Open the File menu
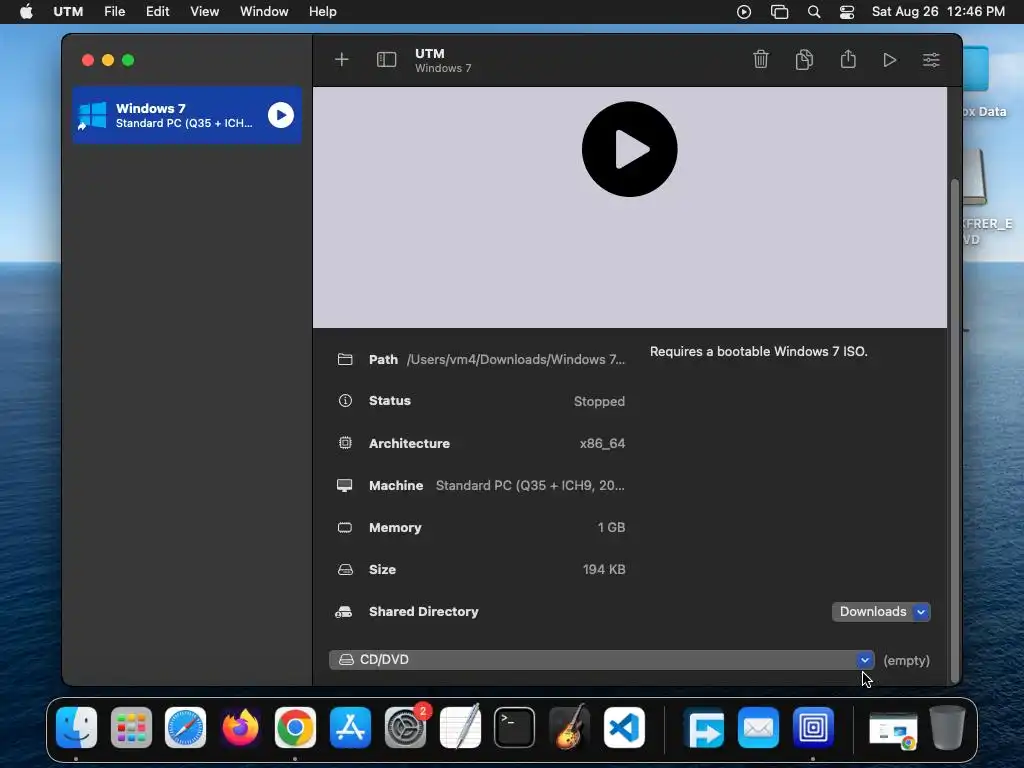 tap(114, 12)
